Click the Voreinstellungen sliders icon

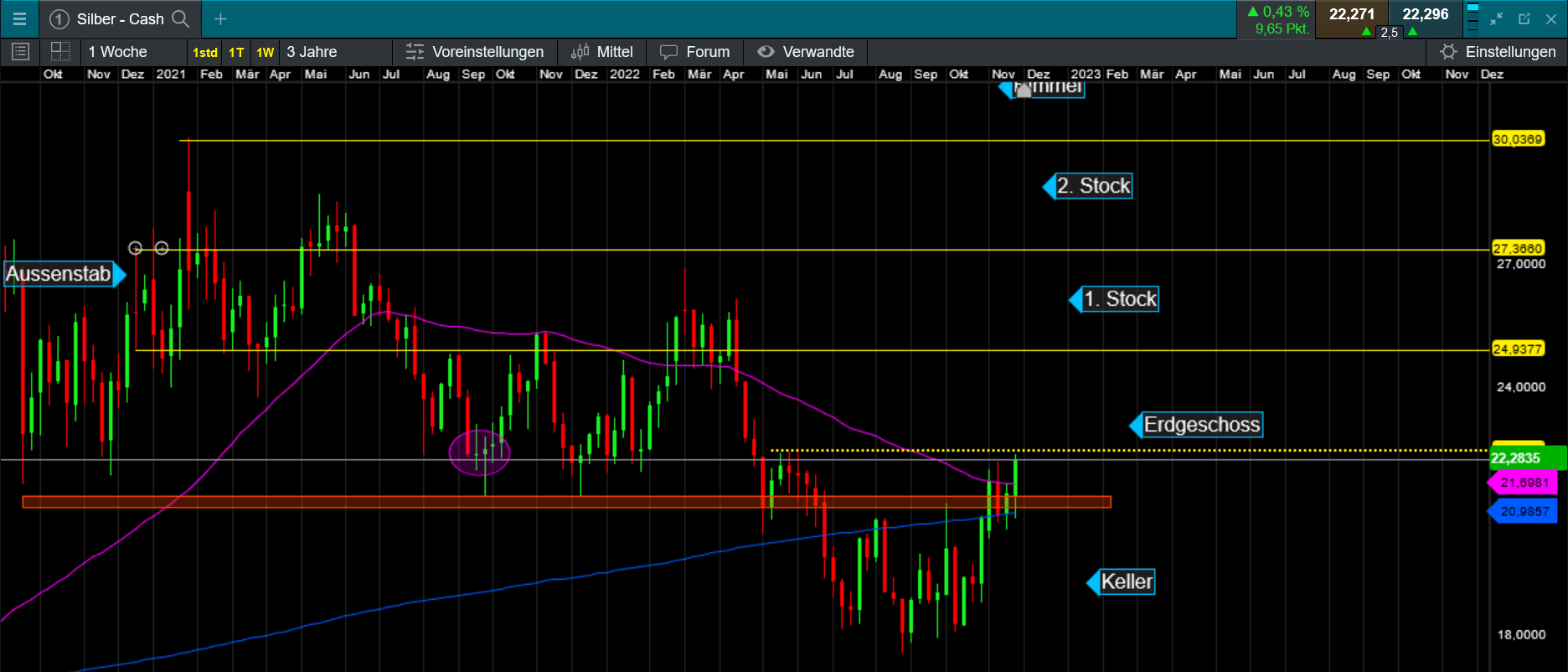pyautogui.click(x=415, y=52)
